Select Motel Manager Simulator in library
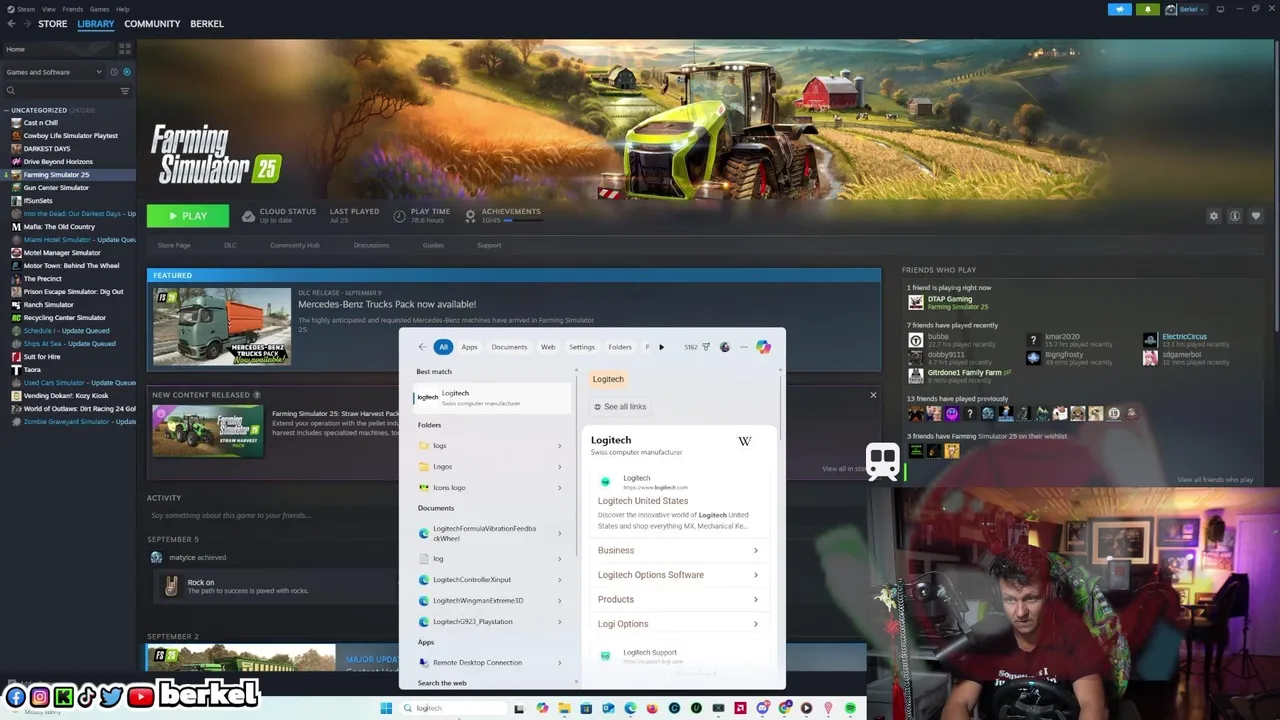This screenshot has width=1280, height=720. (x=62, y=253)
